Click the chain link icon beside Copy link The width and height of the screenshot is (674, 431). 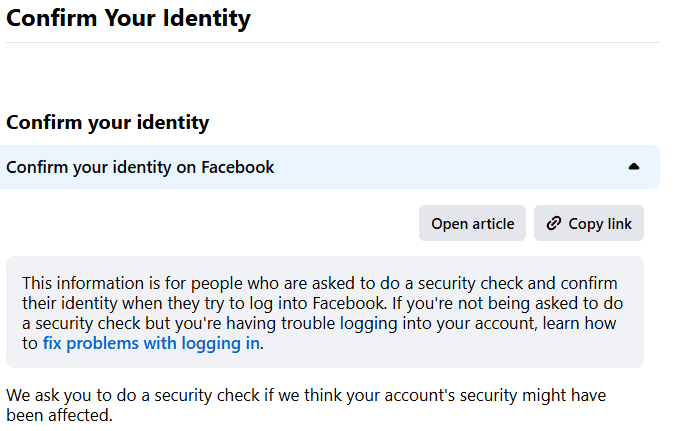pos(554,223)
